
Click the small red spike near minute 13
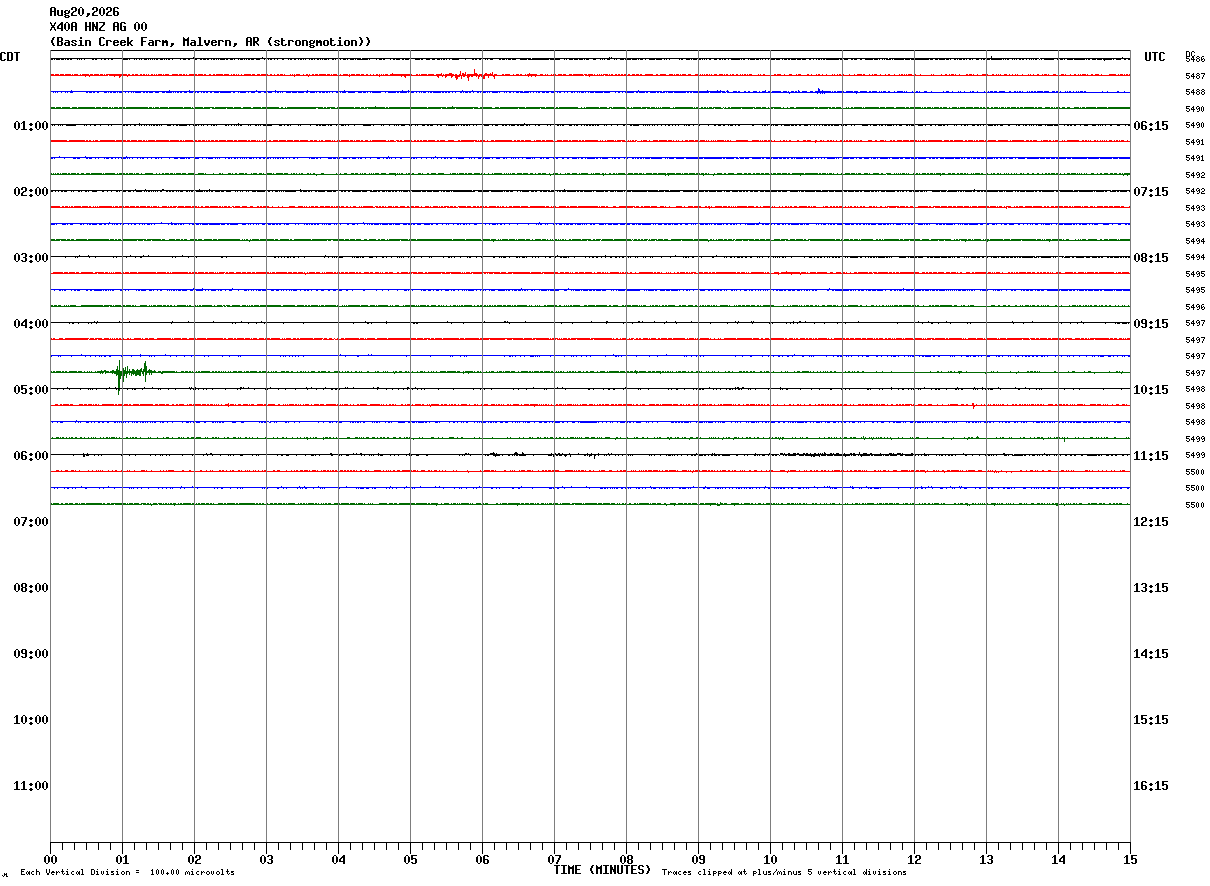tap(973, 405)
